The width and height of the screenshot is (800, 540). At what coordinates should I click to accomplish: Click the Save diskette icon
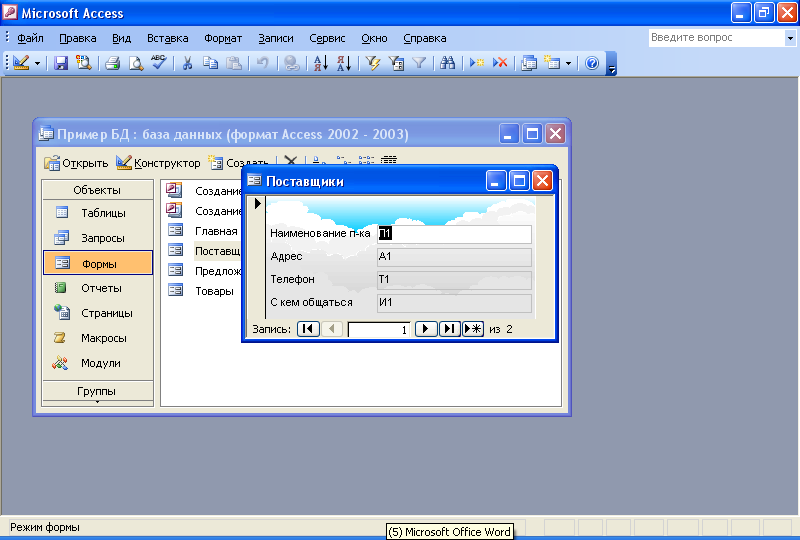[x=61, y=63]
